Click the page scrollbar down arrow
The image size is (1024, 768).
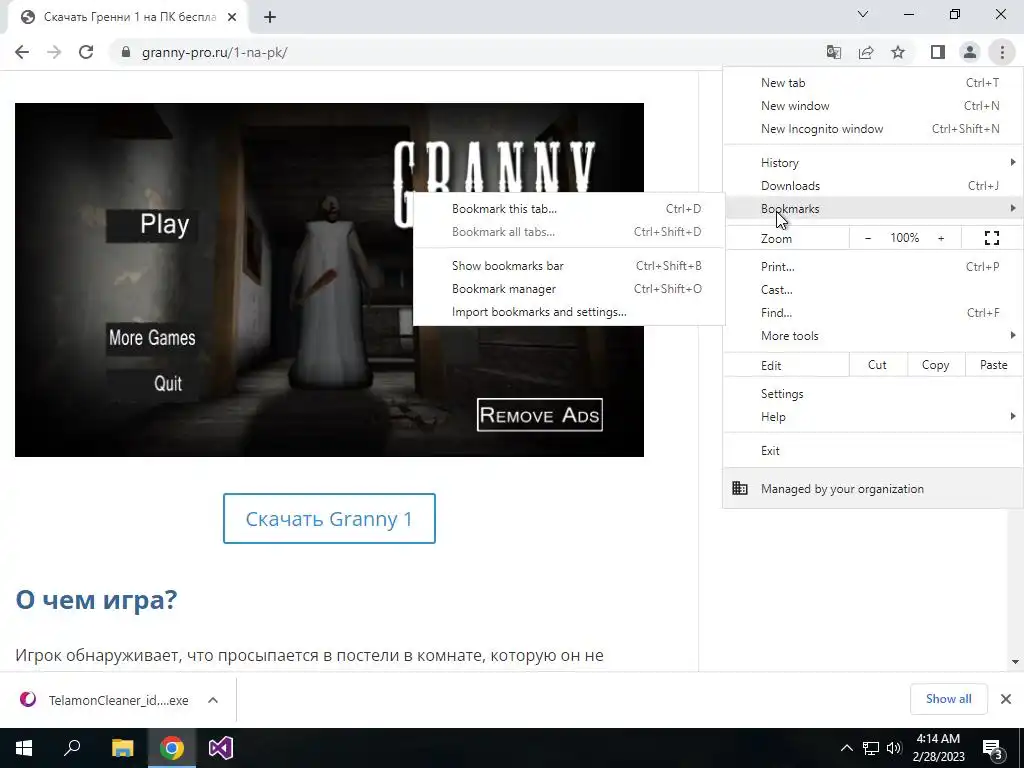1015,662
